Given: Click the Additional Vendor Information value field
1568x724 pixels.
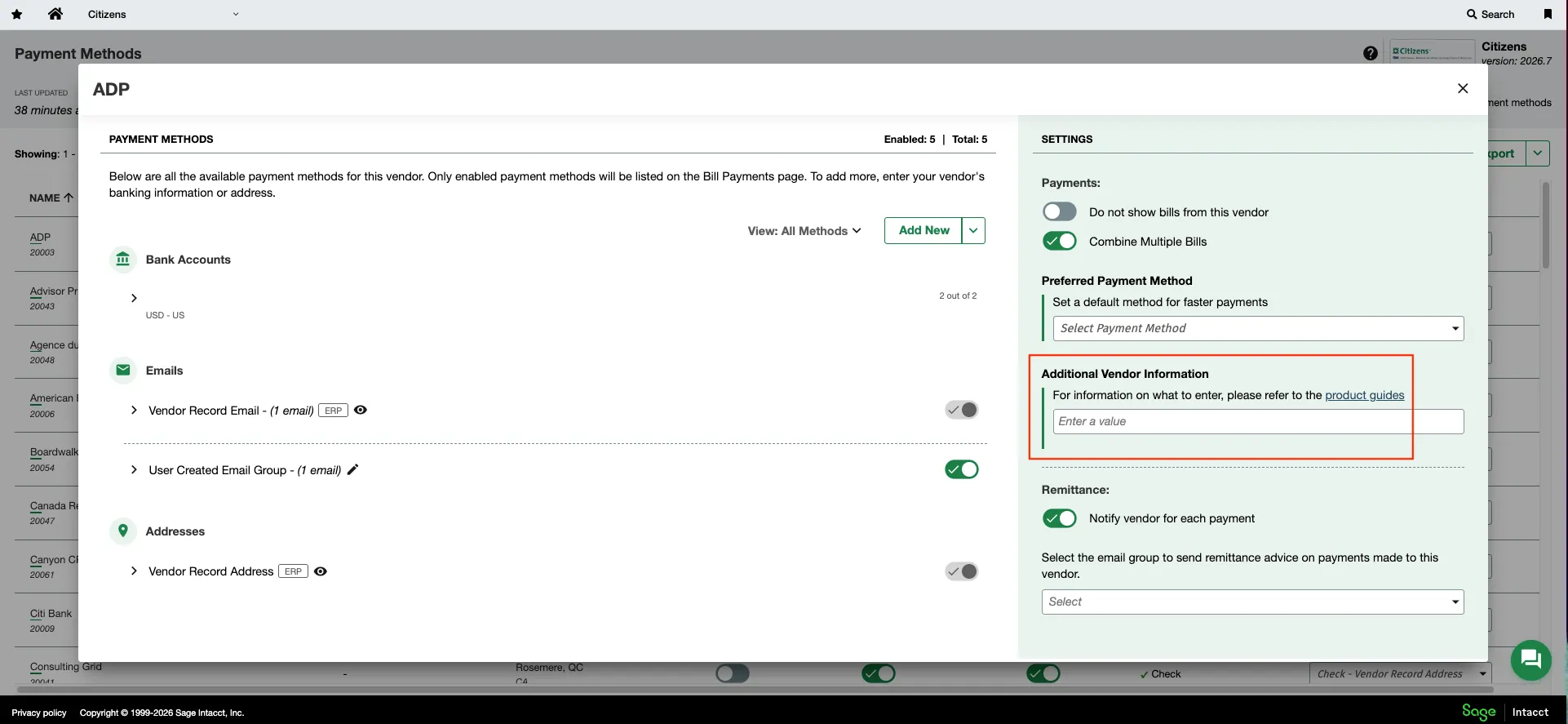Looking at the screenshot, I should click(x=1258, y=421).
